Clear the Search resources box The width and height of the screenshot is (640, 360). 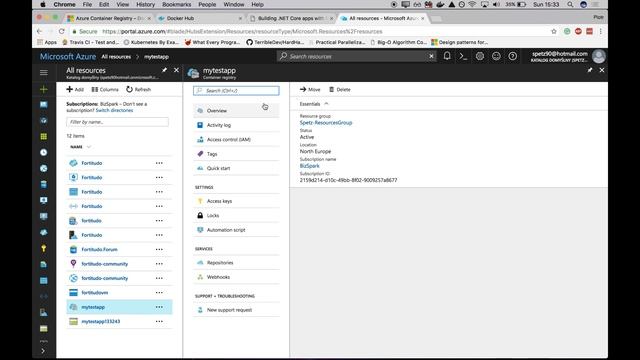tap(431, 56)
